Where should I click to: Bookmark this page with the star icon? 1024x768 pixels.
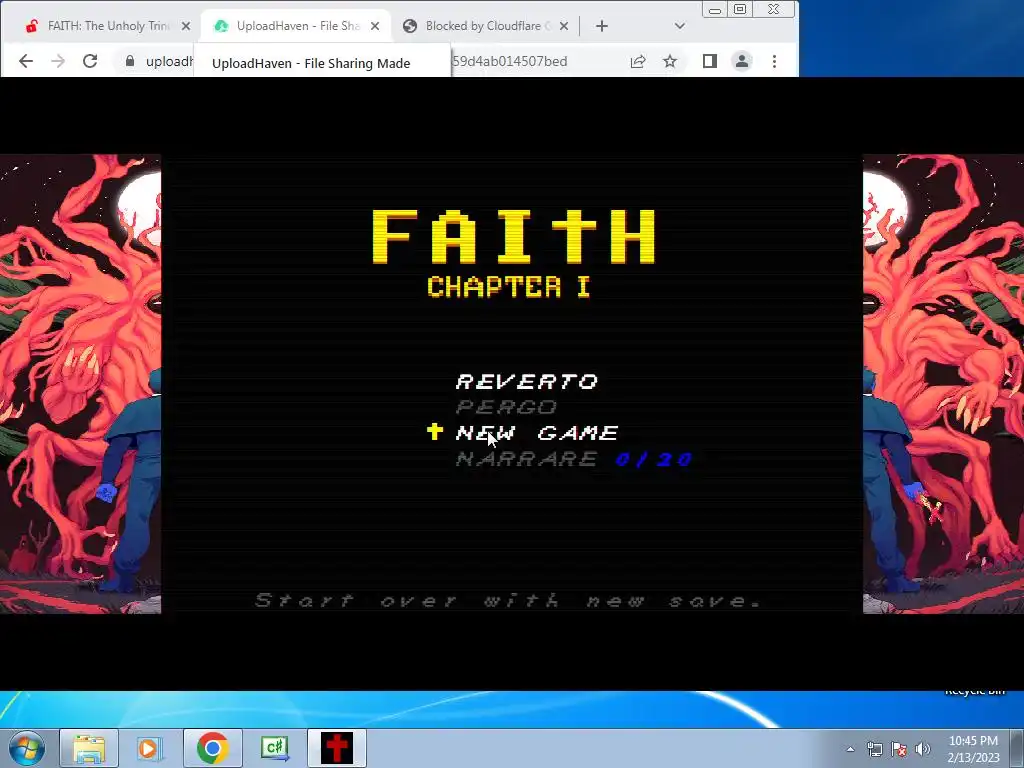coord(670,61)
